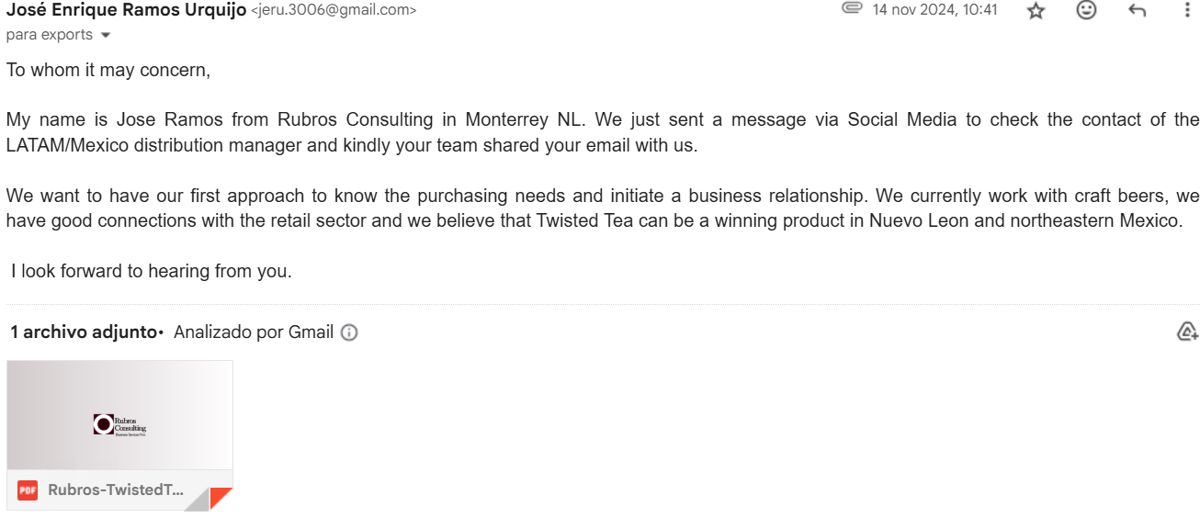Click the To whom it may concern greeting
Image resolution: width=1200 pixels, height=529 pixels.
(x=108, y=71)
